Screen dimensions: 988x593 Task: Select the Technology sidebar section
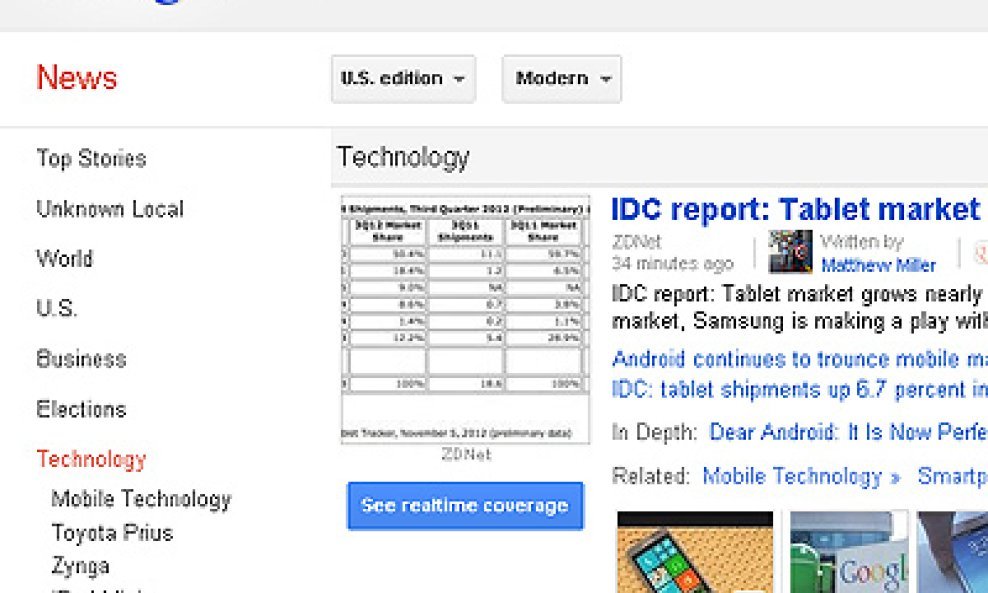click(91, 459)
